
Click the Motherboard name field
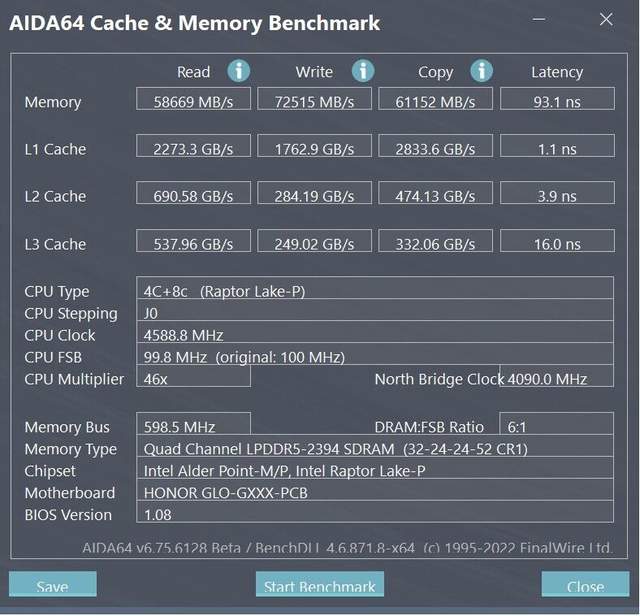(376, 492)
